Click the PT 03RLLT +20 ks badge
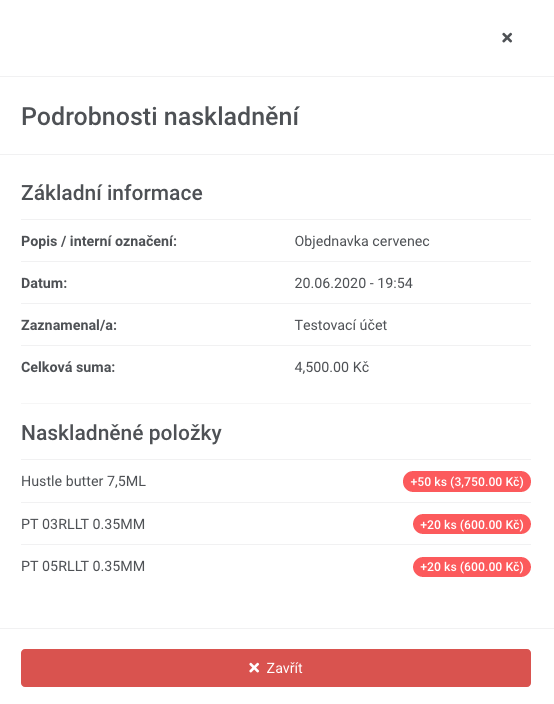554x704 pixels. [472, 524]
